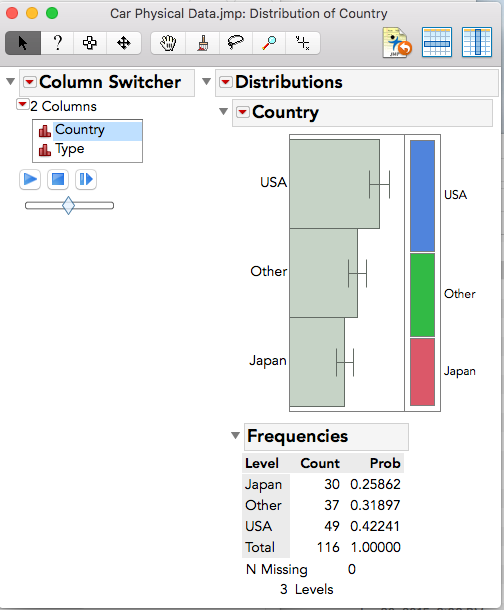Step to the next column
The image size is (504, 610).
pos(86,179)
